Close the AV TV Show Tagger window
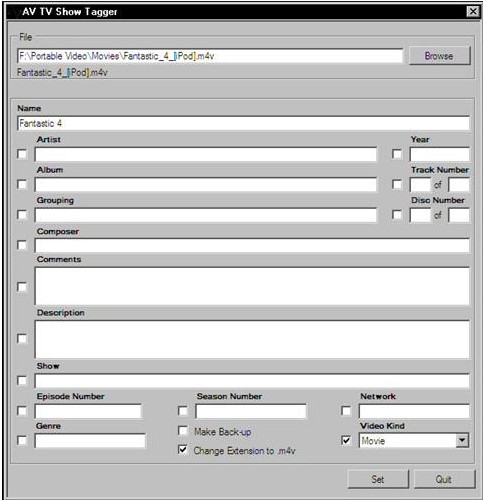484x500 pixels. (473, 12)
